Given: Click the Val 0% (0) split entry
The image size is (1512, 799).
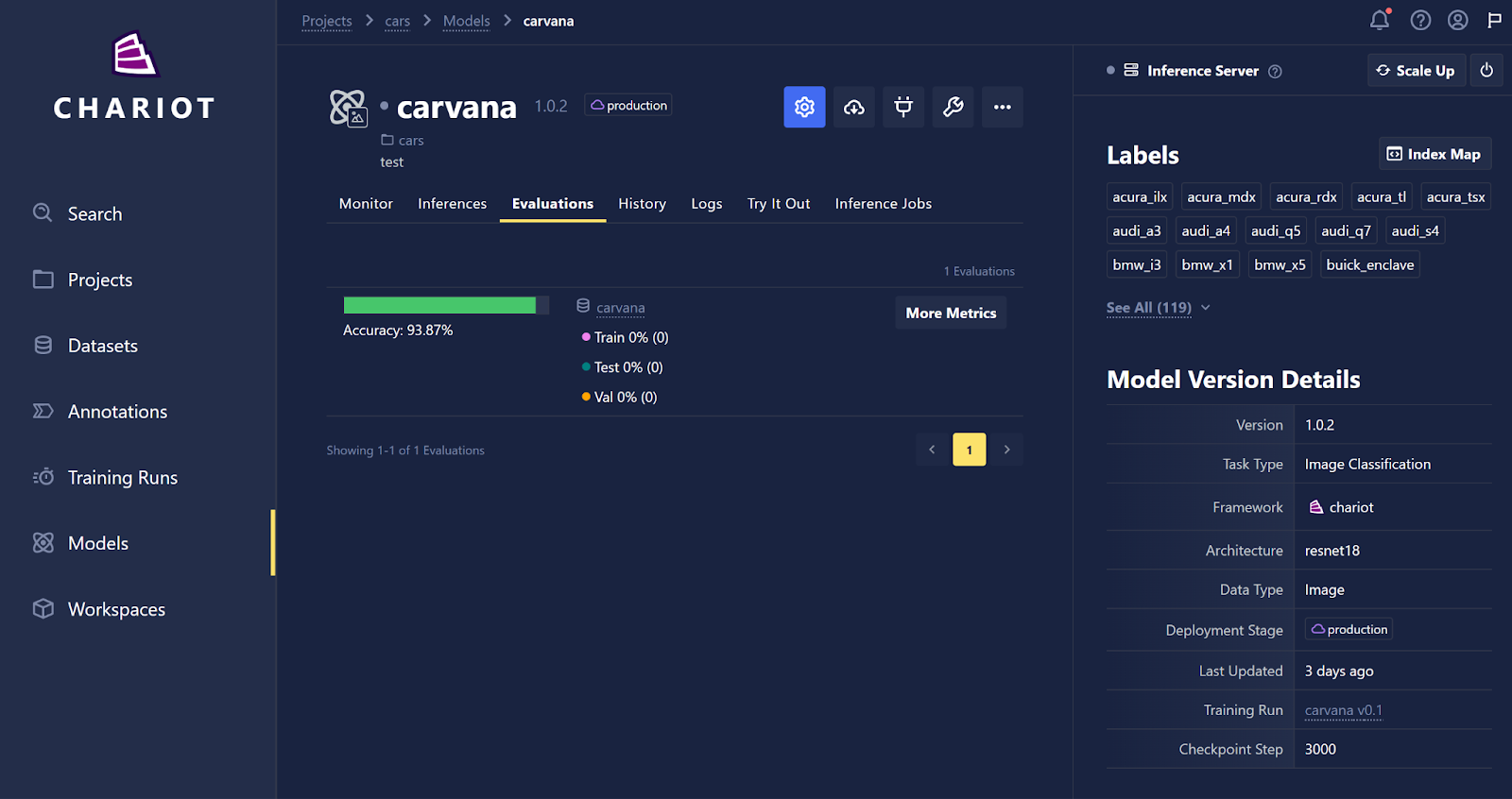Looking at the screenshot, I should [620, 398].
